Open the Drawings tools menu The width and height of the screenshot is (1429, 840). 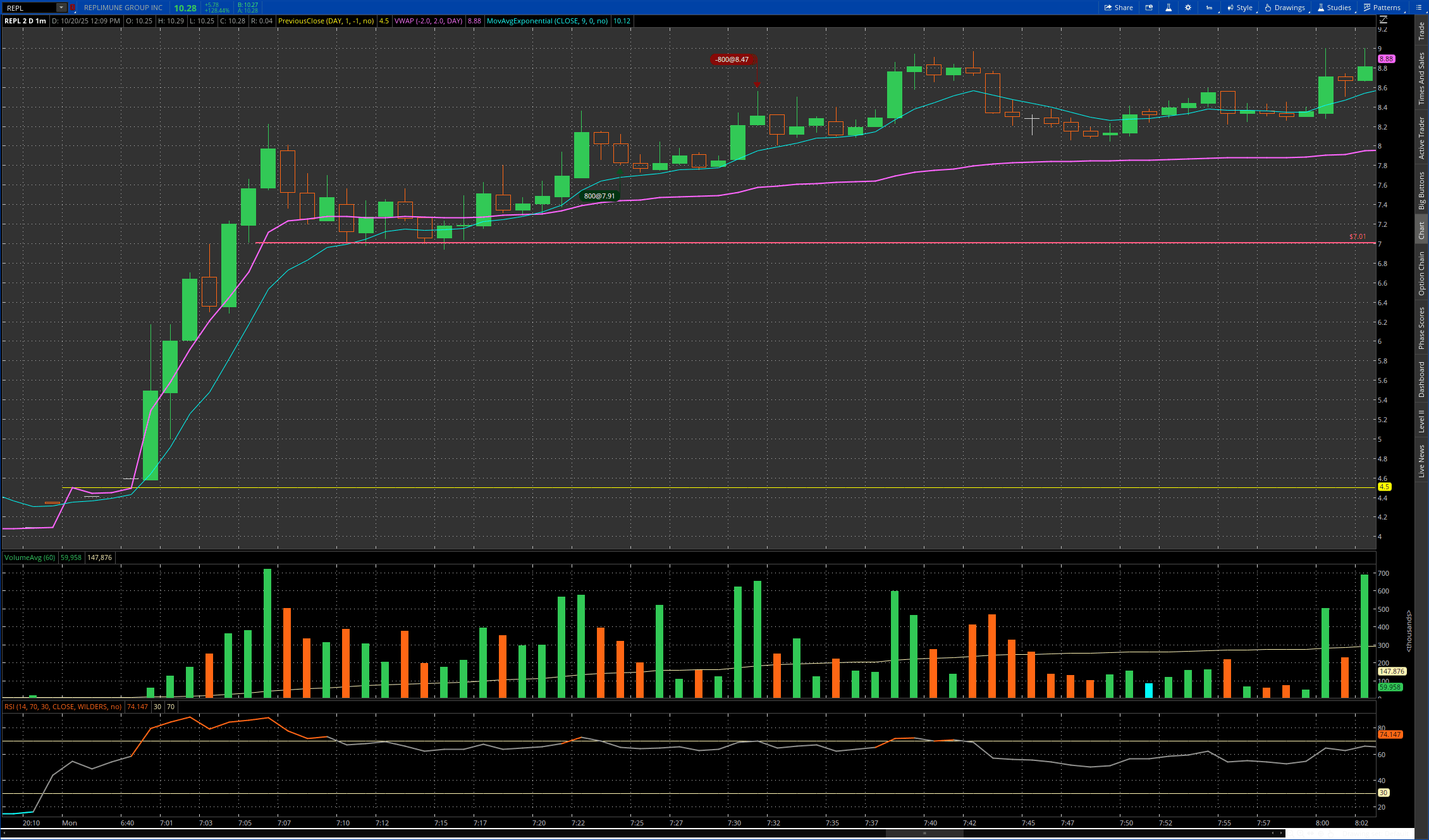point(1285,8)
